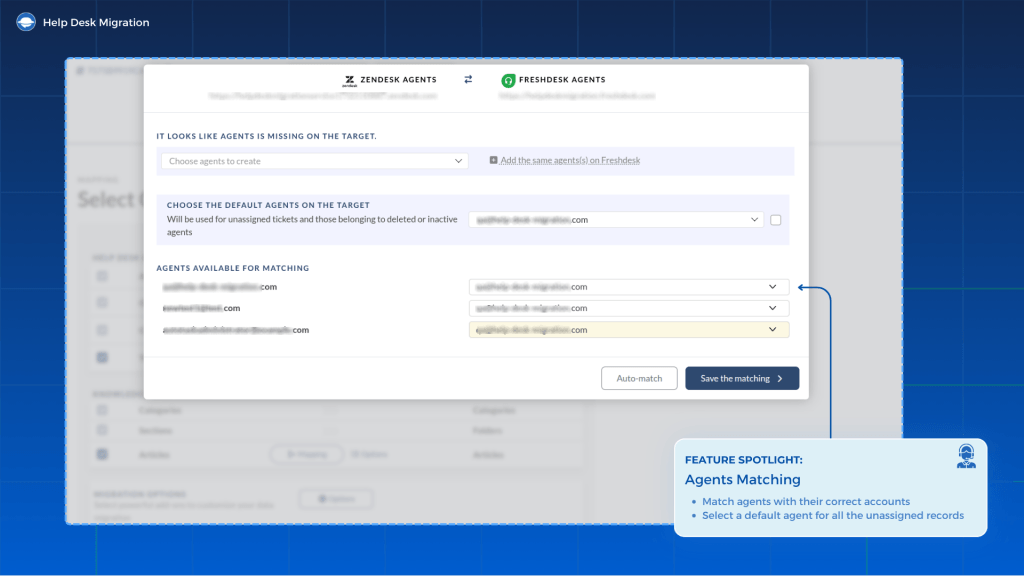1024x576 pixels.
Task: Expand the highlighted yellow agent matching dropdown
Action: coord(629,330)
